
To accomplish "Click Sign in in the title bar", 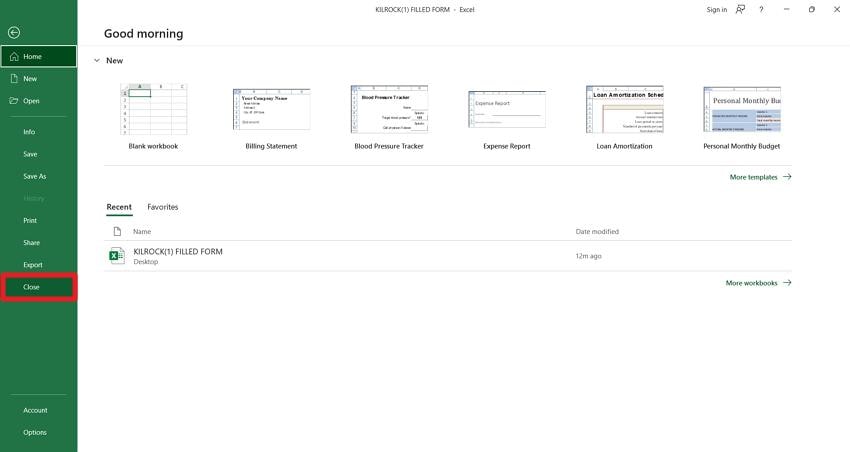I will (x=717, y=10).
